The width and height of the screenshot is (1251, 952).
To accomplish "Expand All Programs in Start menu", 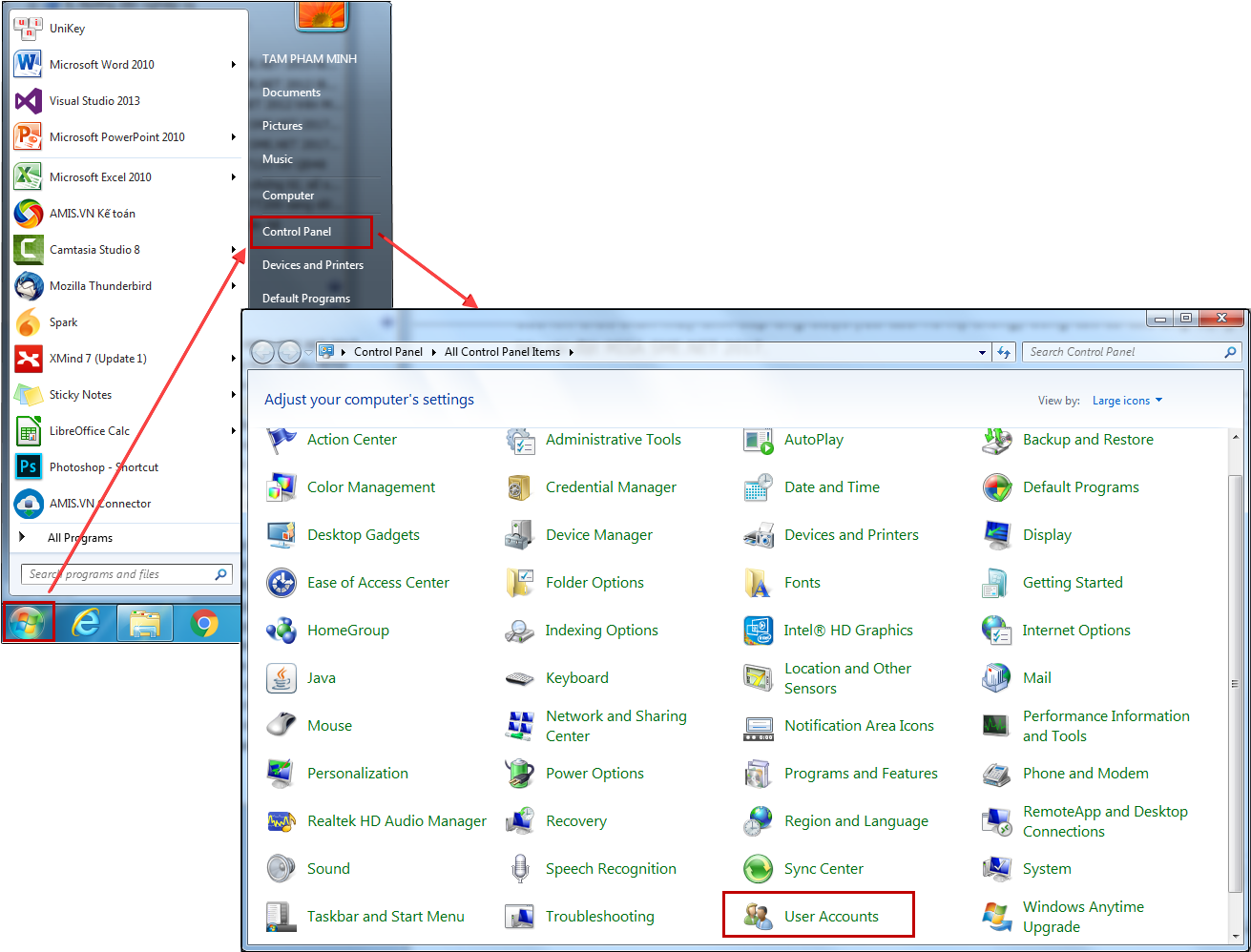I will pyautogui.click(x=80, y=538).
